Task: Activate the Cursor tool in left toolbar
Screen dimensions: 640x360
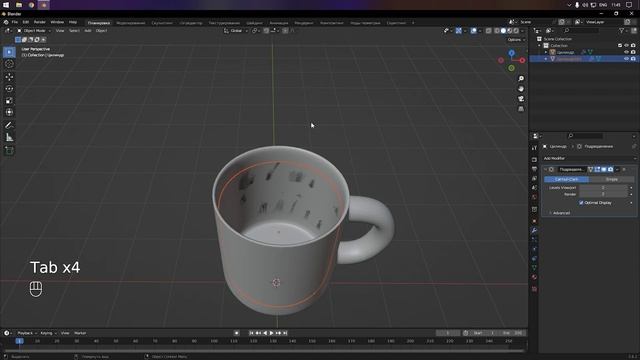Action: [x=9, y=64]
